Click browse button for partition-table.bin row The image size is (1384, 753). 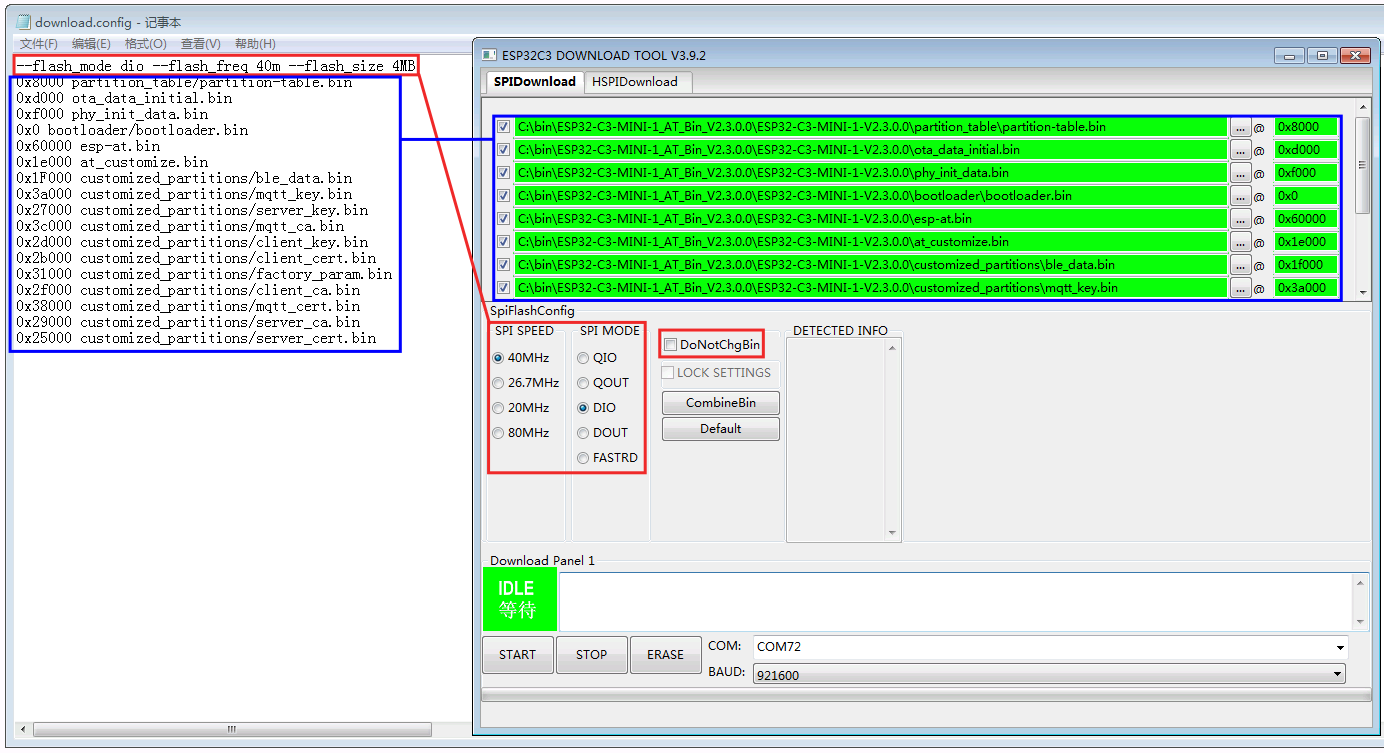coord(1240,128)
